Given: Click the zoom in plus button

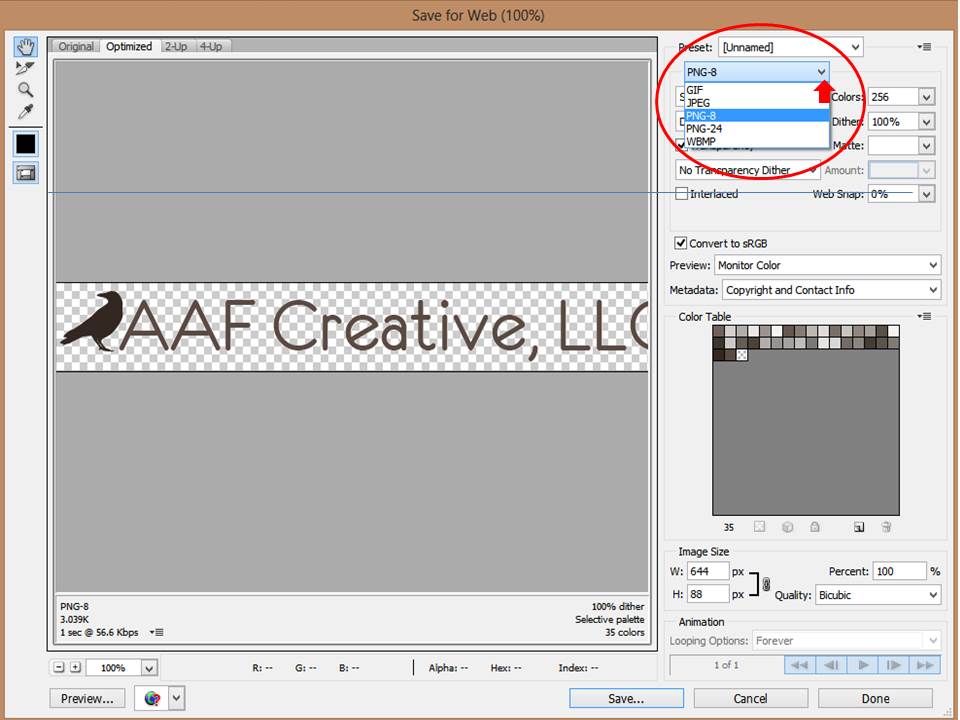Looking at the screenshot, I should point(75,667).
